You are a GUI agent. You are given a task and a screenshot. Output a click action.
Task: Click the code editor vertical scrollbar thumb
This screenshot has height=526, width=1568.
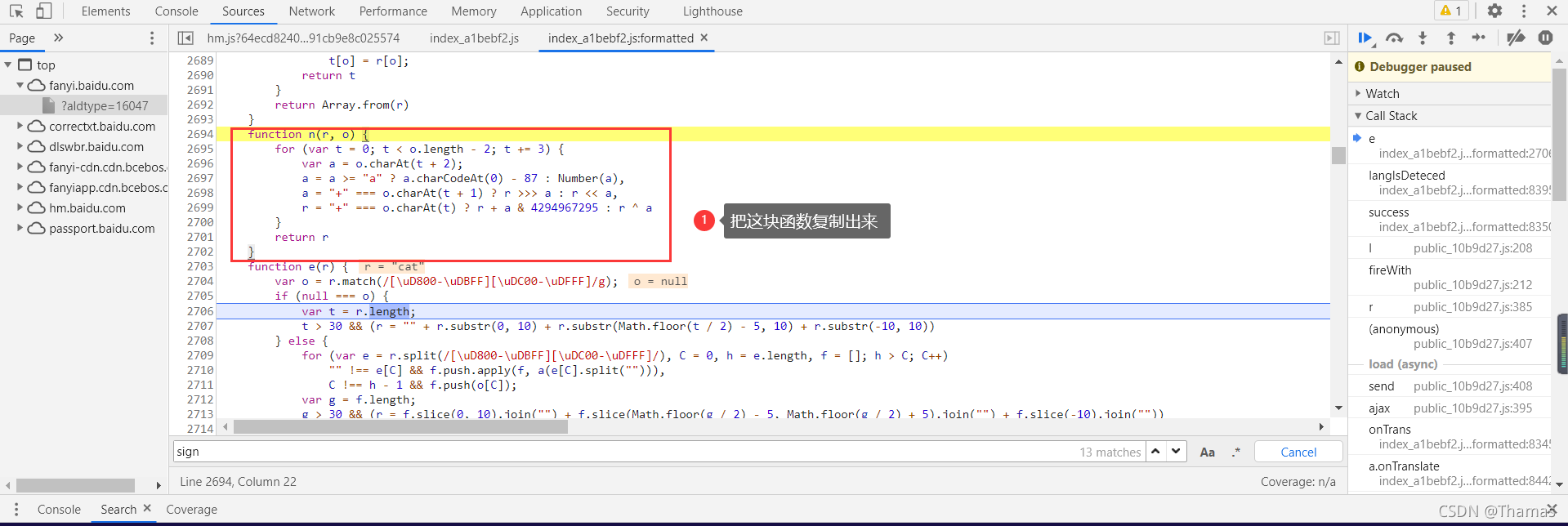click(x=1338, y=155)
